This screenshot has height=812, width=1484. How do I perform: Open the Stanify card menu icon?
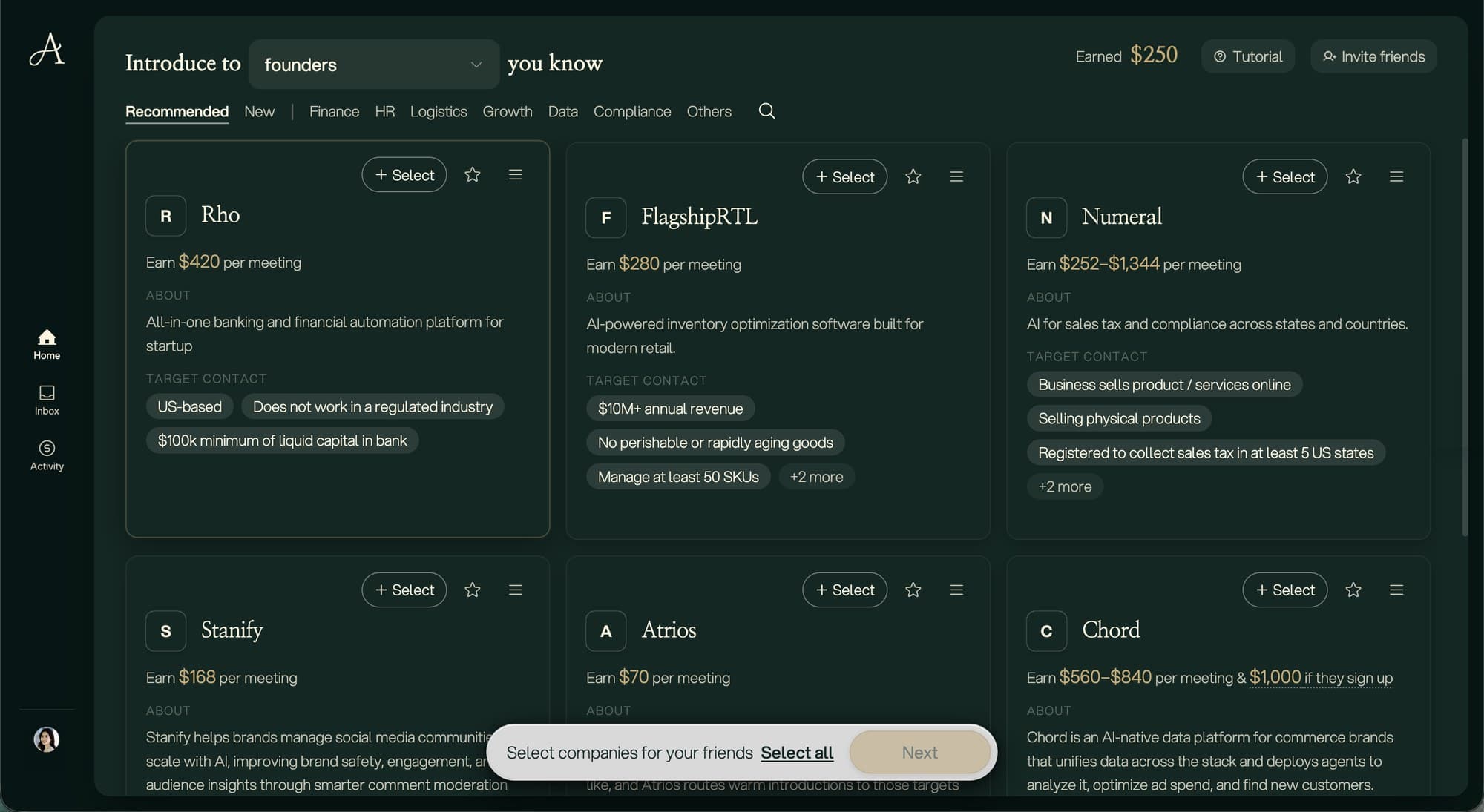coord(516,590)
